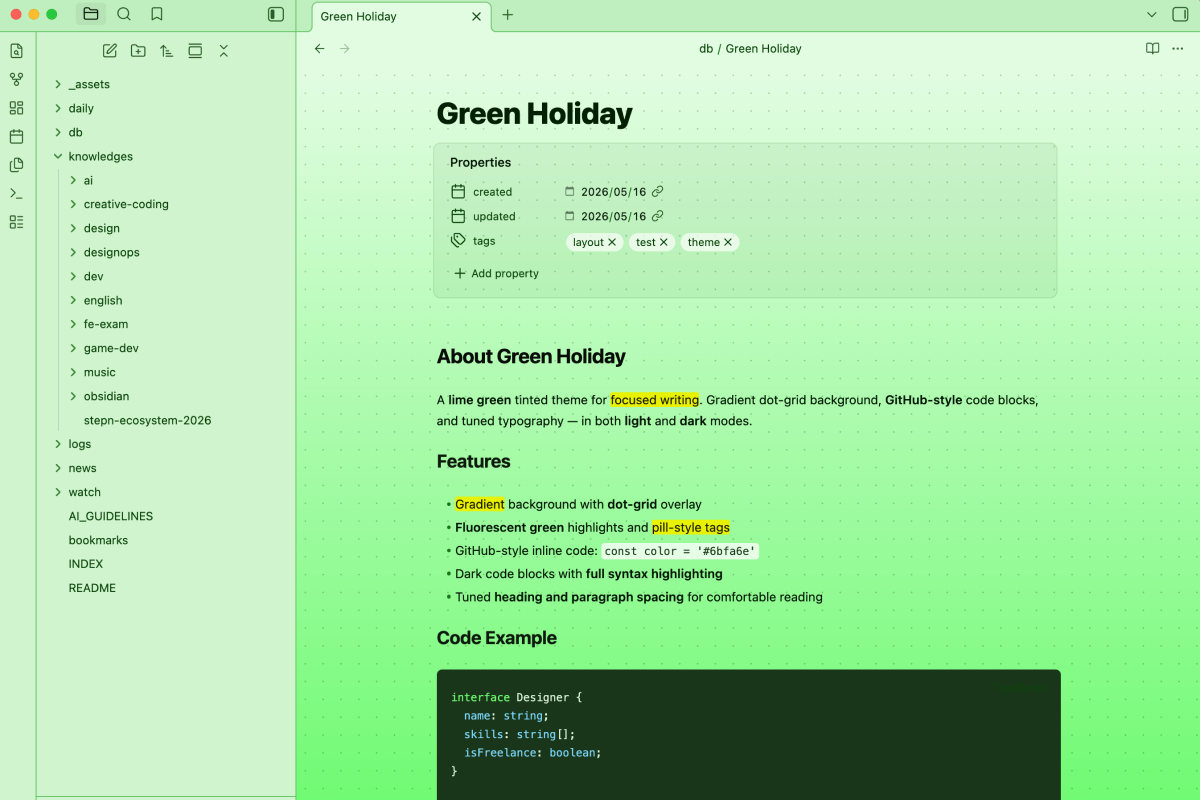Open graph view ribbon icon
1200x800 pixels.
click(x=16, y=79)
